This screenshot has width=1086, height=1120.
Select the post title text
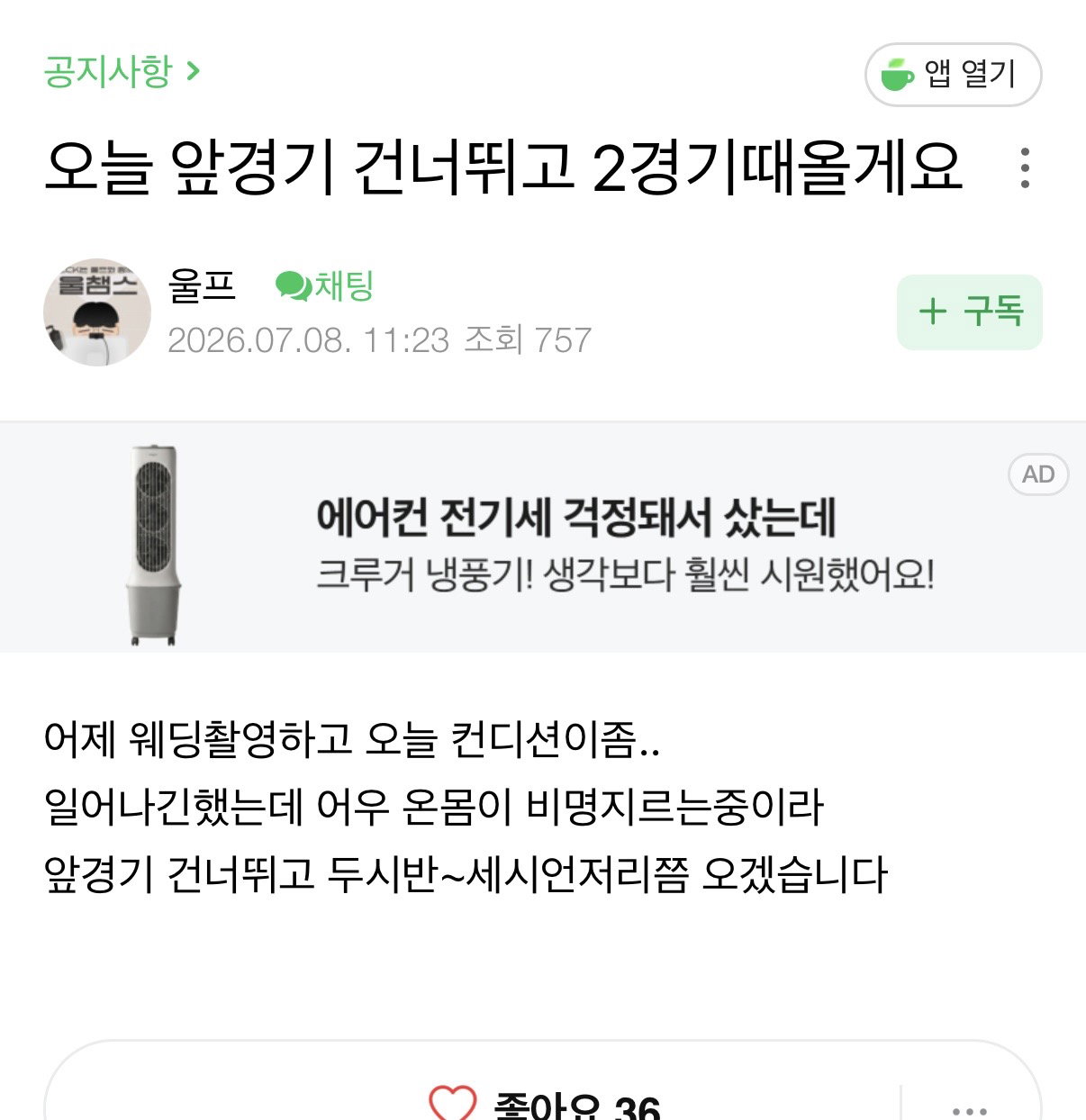pos(503,167)
